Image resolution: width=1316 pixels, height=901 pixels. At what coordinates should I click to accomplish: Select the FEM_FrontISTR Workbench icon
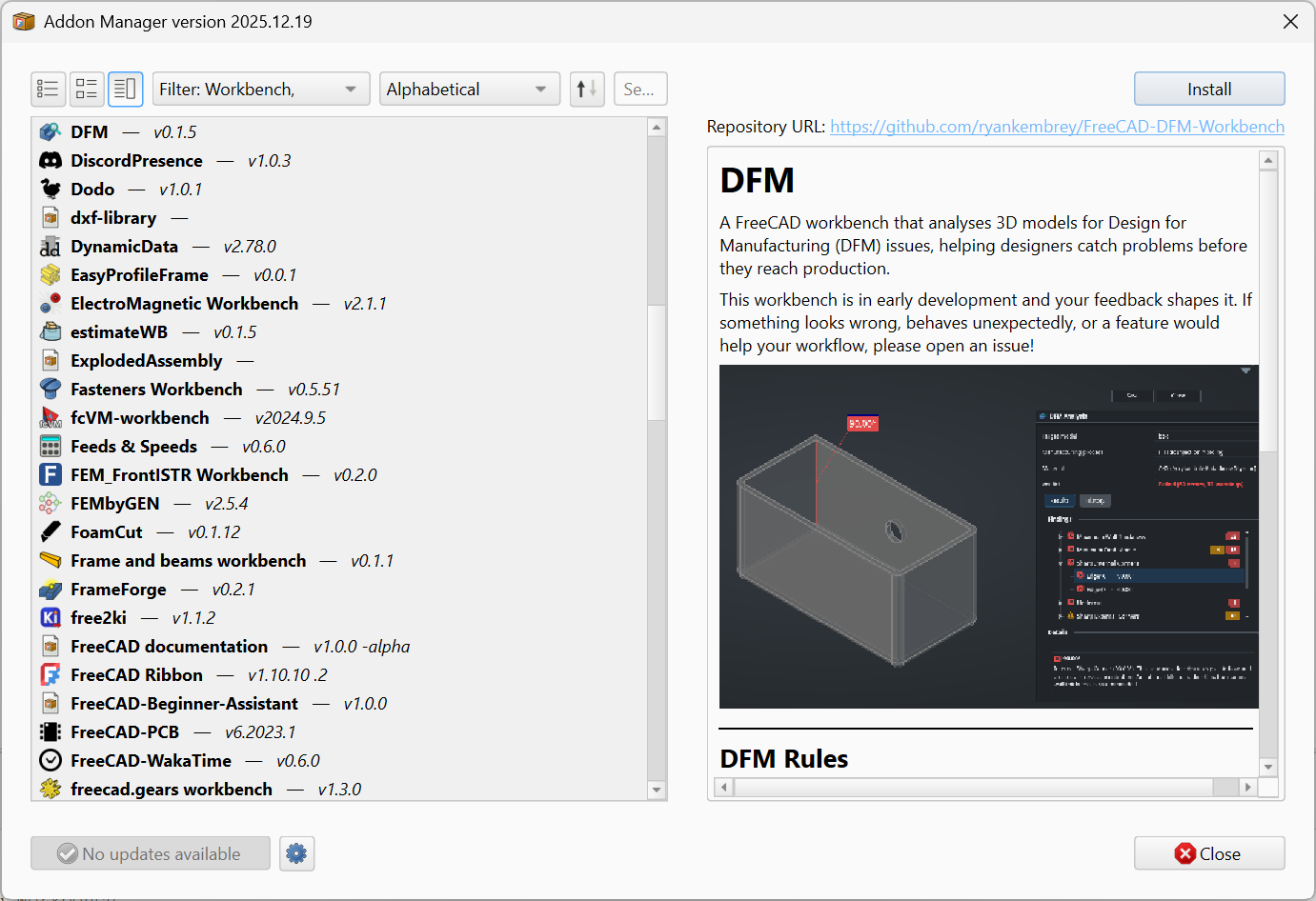(51, 474)
